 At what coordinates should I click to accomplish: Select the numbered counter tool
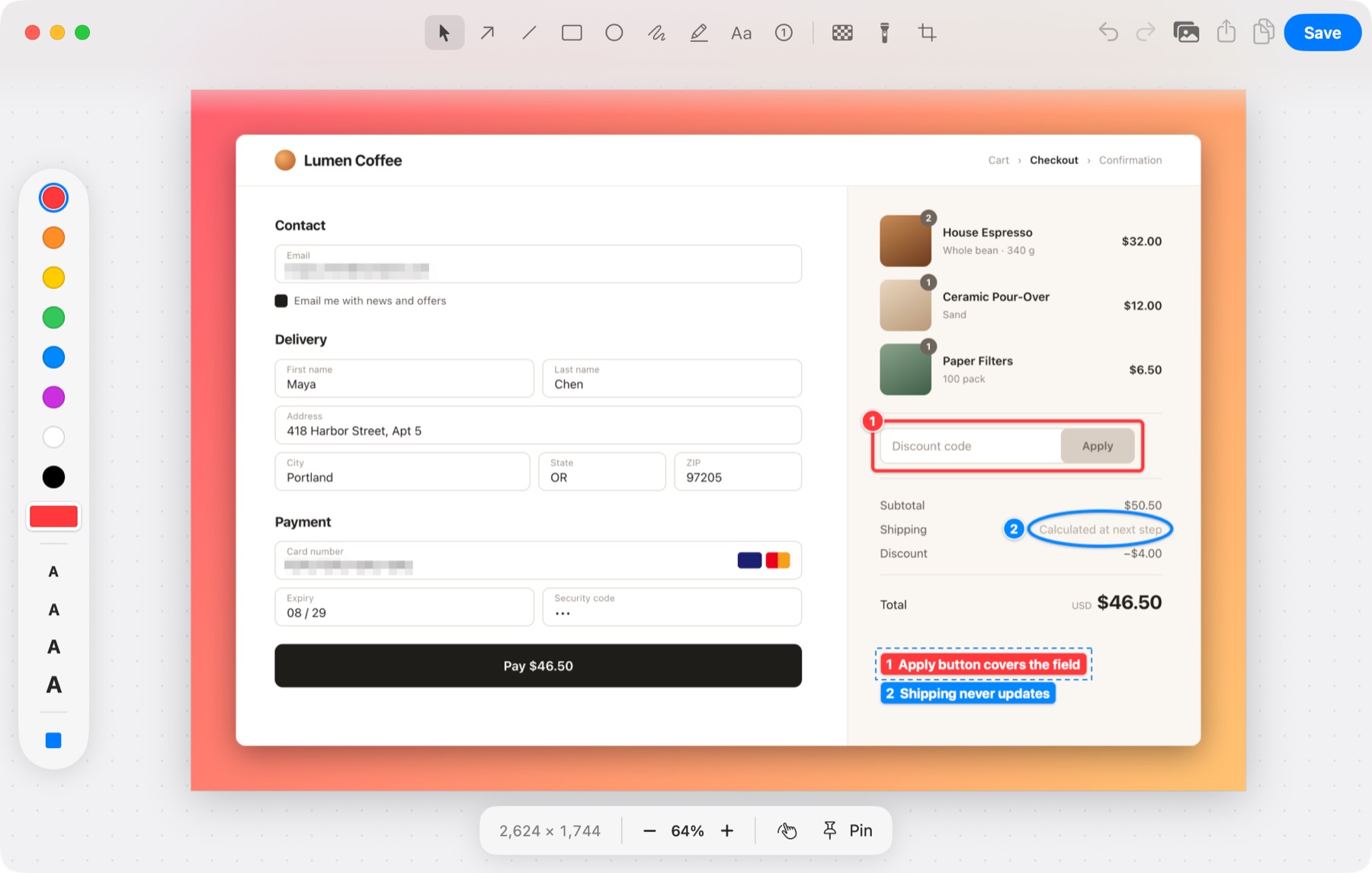(784, 33)
